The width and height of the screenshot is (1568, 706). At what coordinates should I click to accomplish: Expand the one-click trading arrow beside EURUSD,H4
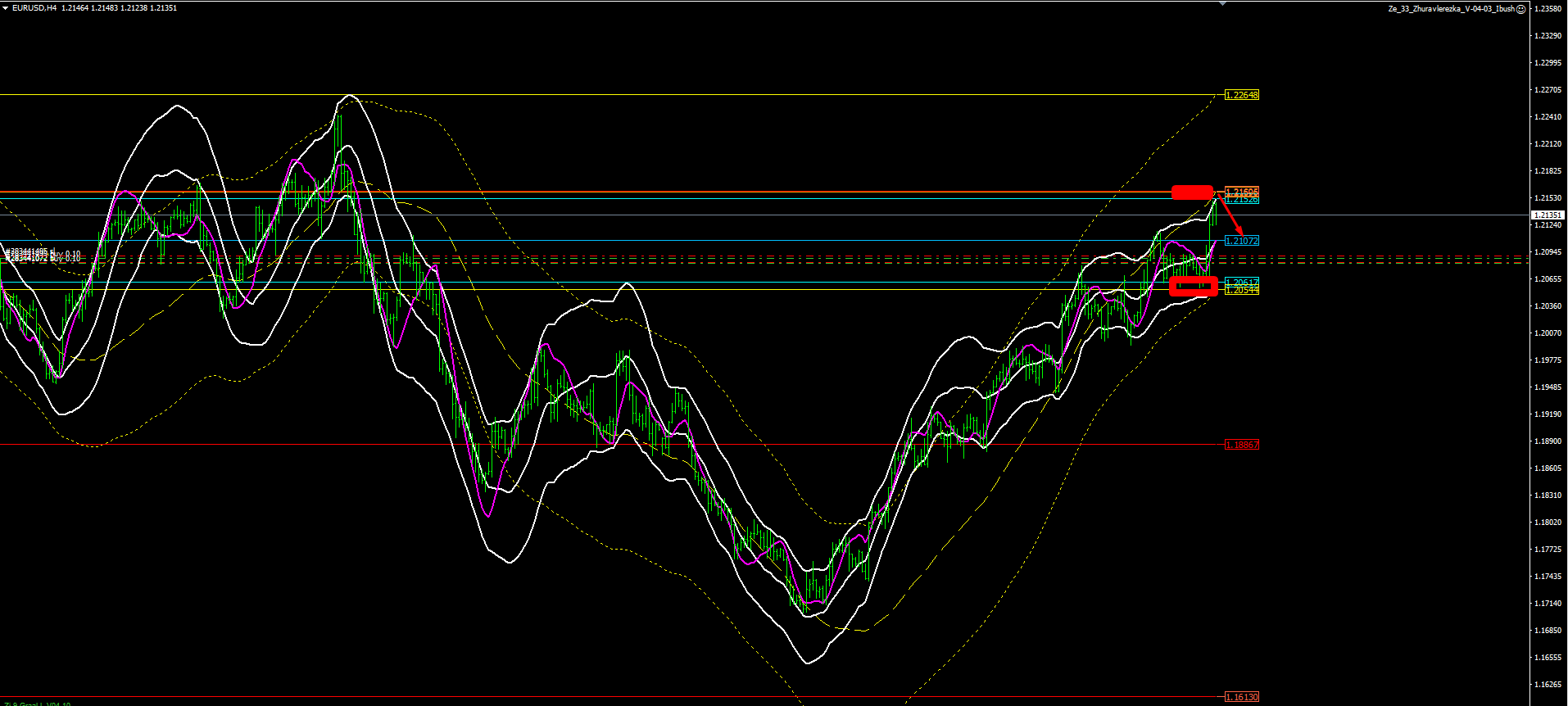[x=5, y=8]
